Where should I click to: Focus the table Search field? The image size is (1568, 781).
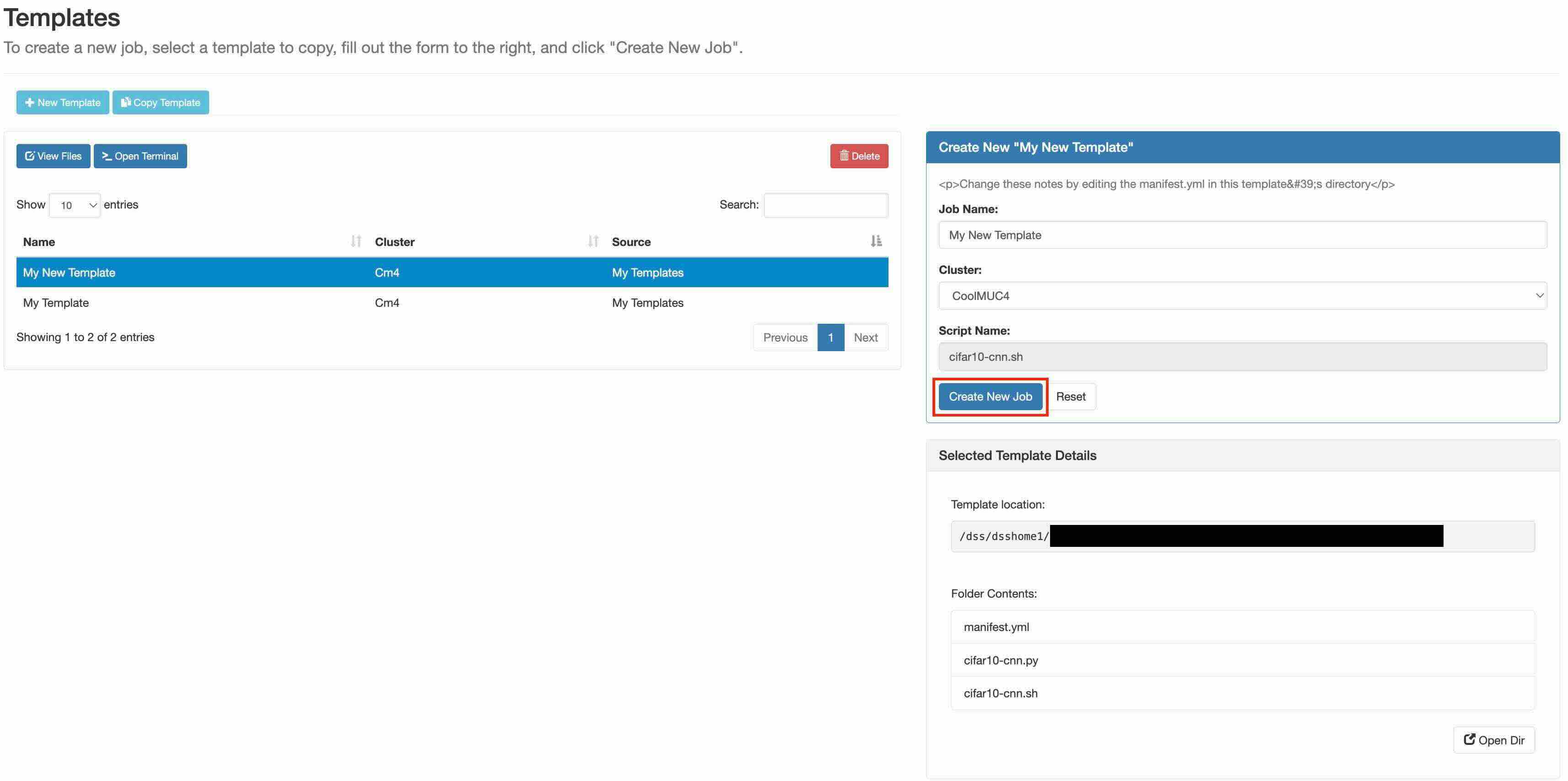825,205
